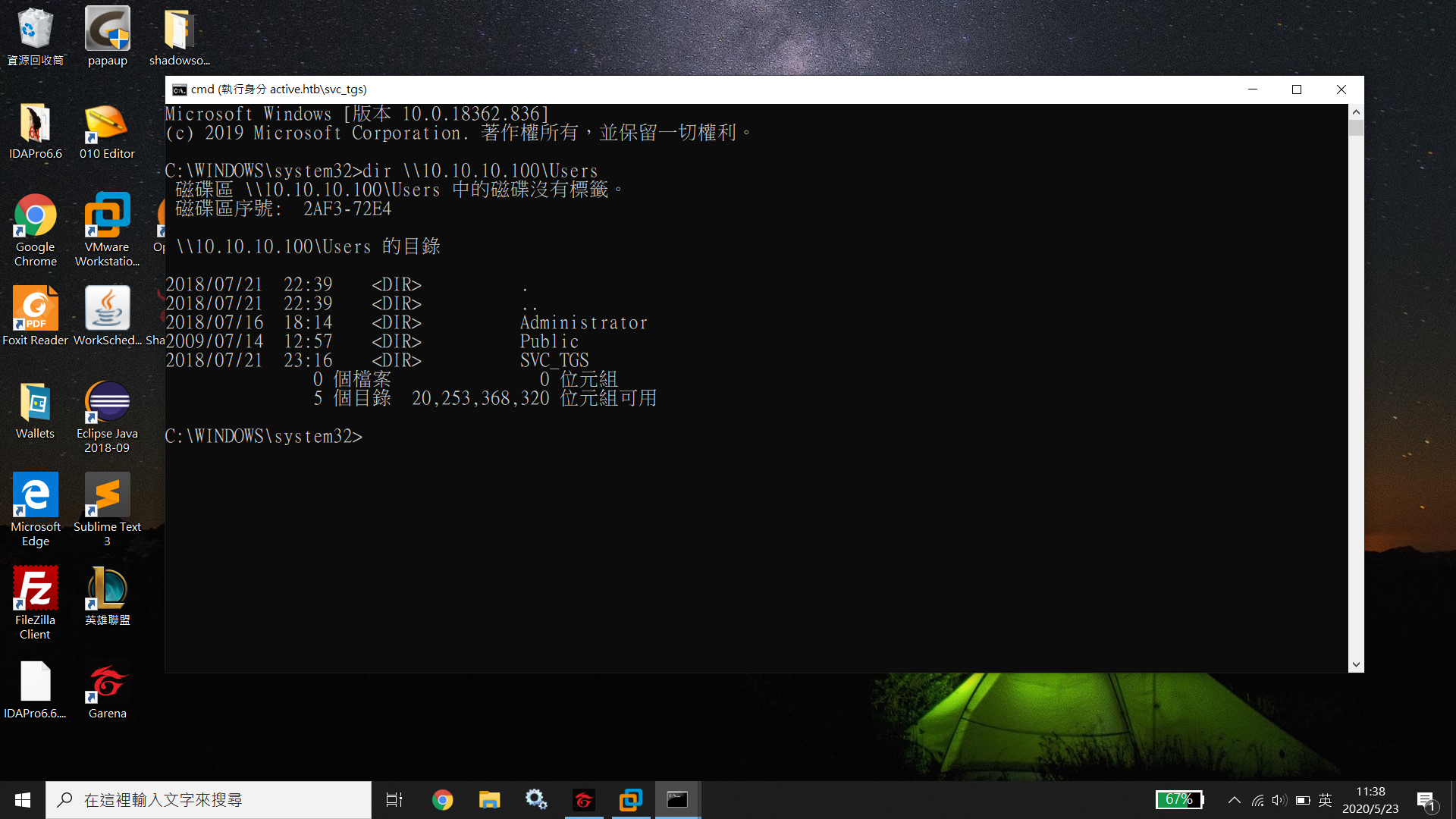1456x819 pixels.
Task: Open Task View on taskbar
Action: click(x=394, y=800)
